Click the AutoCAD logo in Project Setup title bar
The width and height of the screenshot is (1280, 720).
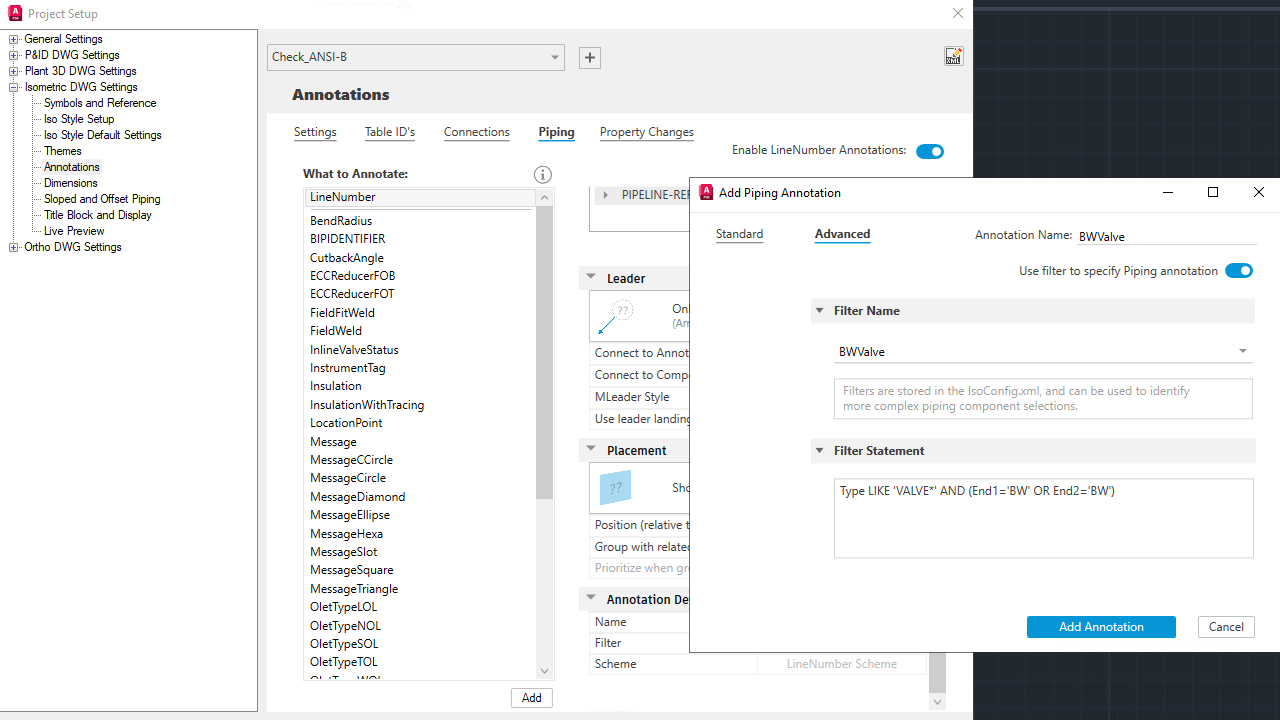point(15,14)
